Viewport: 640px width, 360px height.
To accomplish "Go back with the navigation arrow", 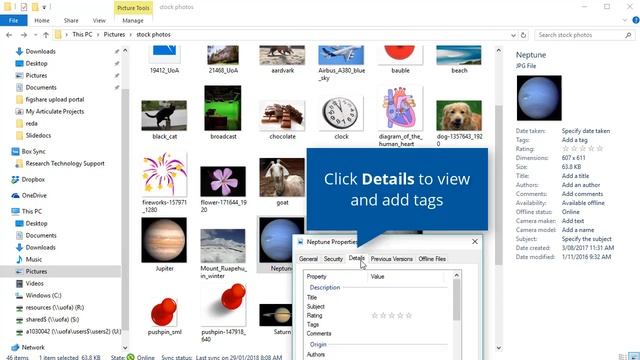I will pyautogui.click(x=9, y=35).
